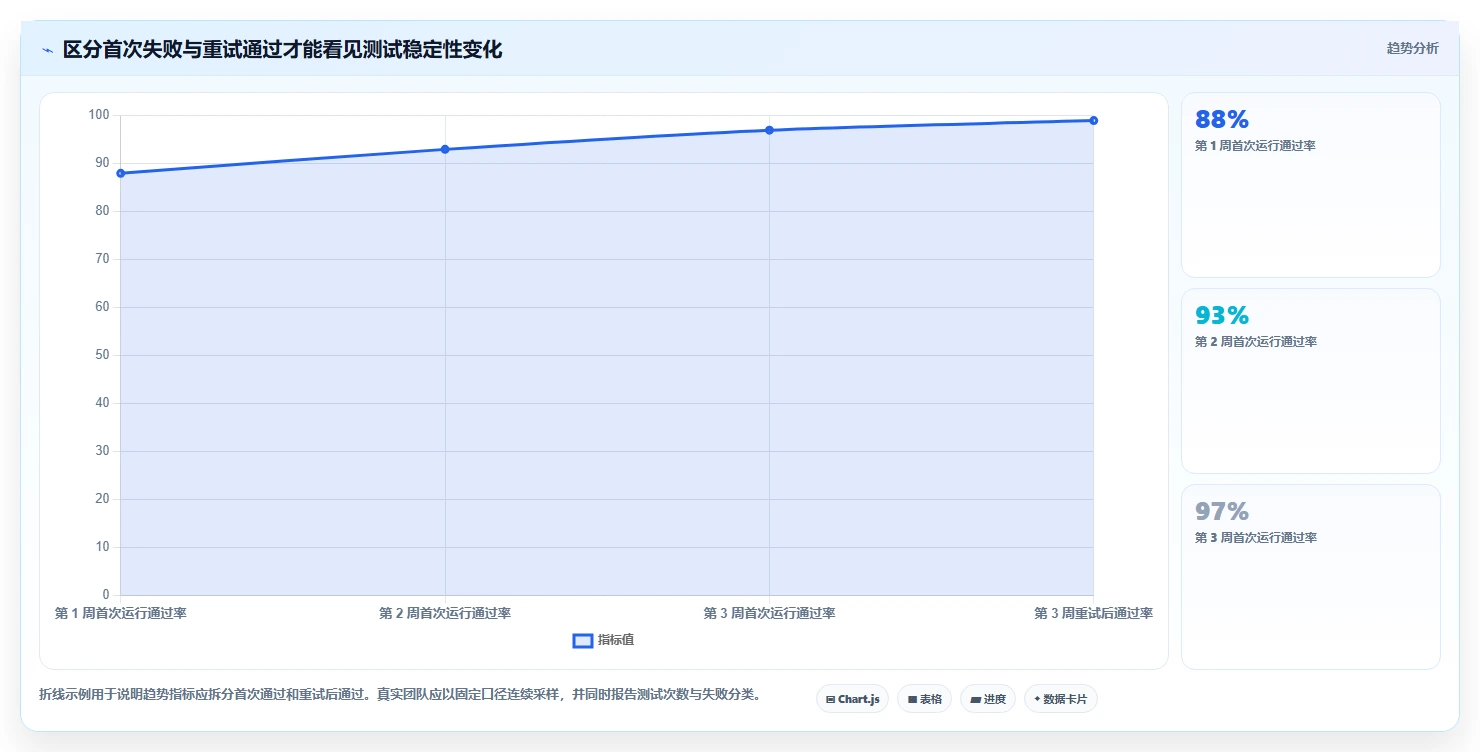Click the lightning icon beside the header title

pyautogui.click(x=47, y=50)
